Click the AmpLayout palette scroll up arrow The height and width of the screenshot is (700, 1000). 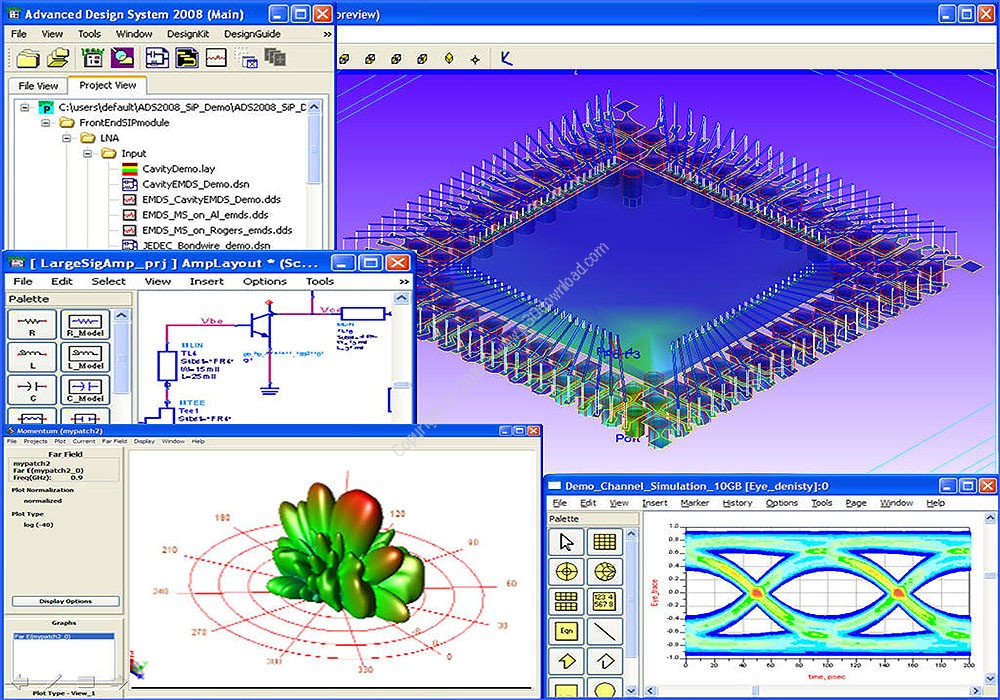[x=122, y=316]
